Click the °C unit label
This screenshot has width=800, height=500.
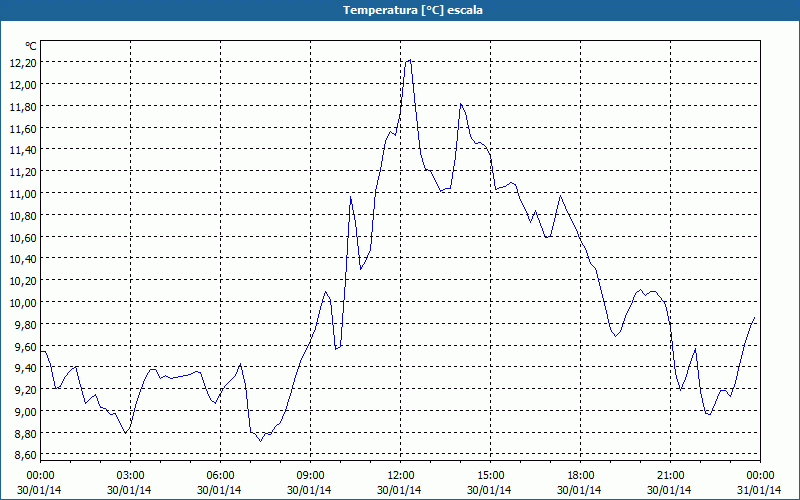tap(31, 46)
